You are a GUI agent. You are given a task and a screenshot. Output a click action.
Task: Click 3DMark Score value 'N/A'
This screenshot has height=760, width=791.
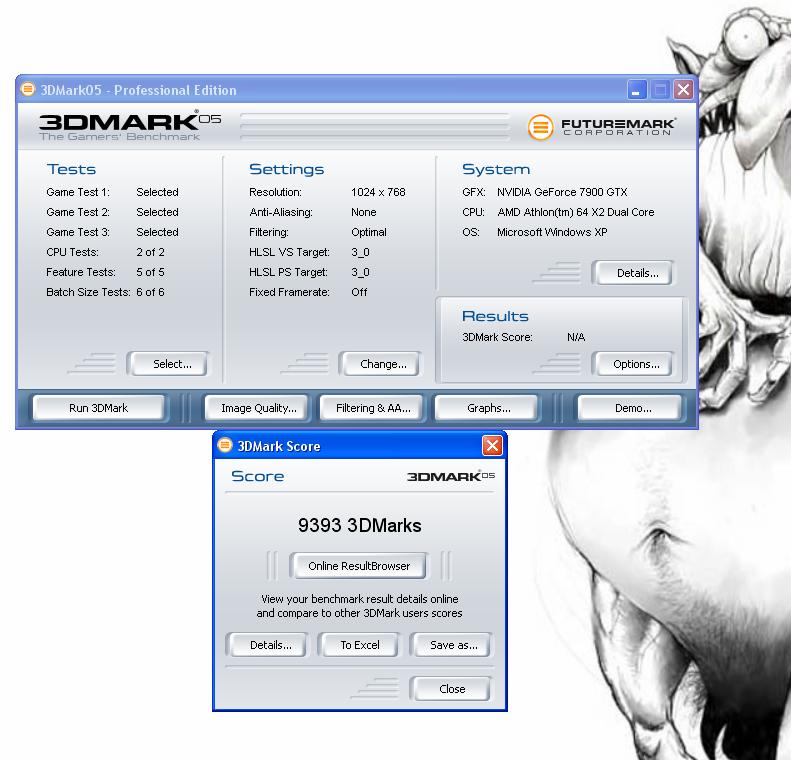(576, 337)
